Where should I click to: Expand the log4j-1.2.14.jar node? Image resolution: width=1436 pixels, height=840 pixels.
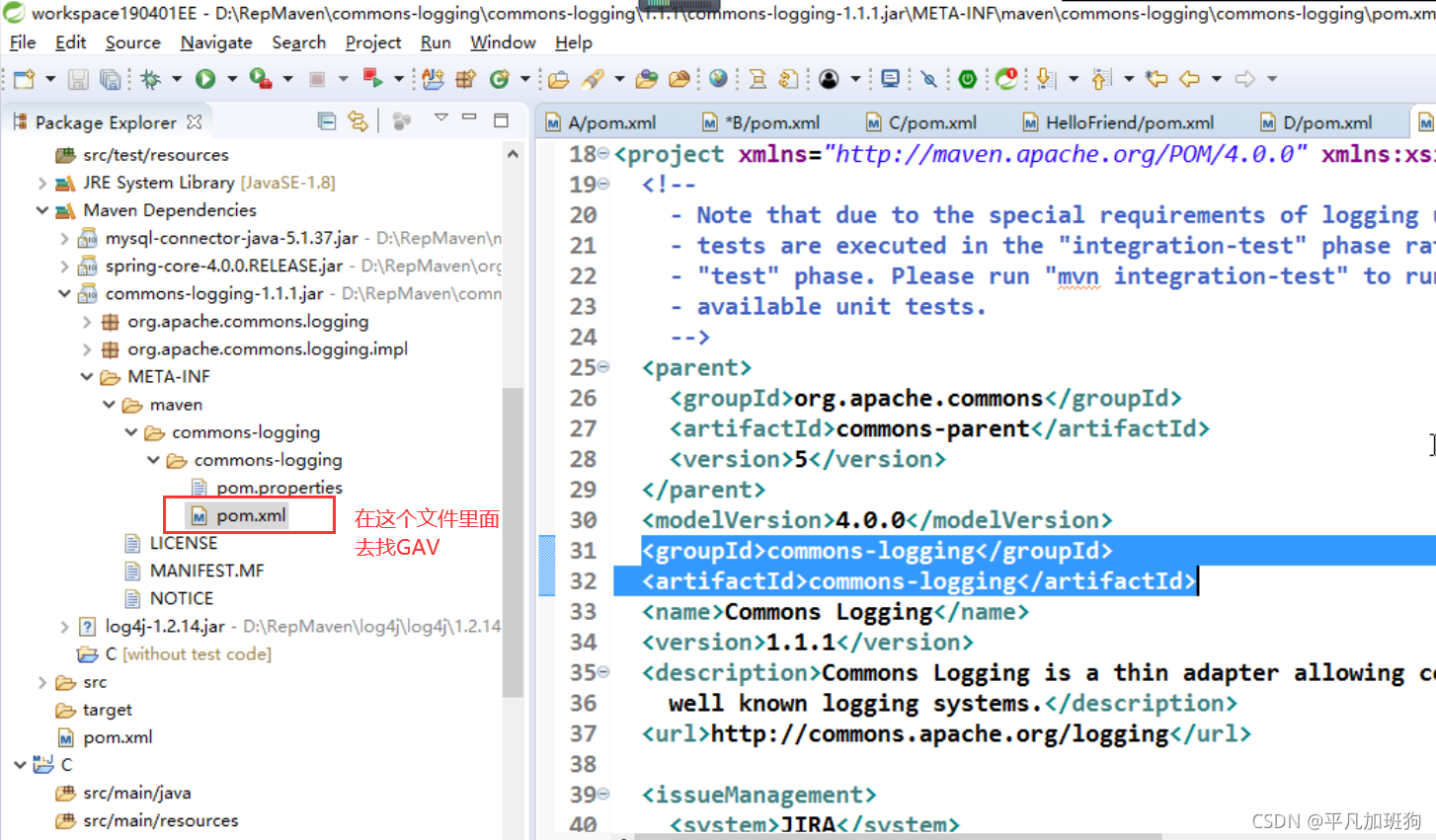(x=64, y=626)
